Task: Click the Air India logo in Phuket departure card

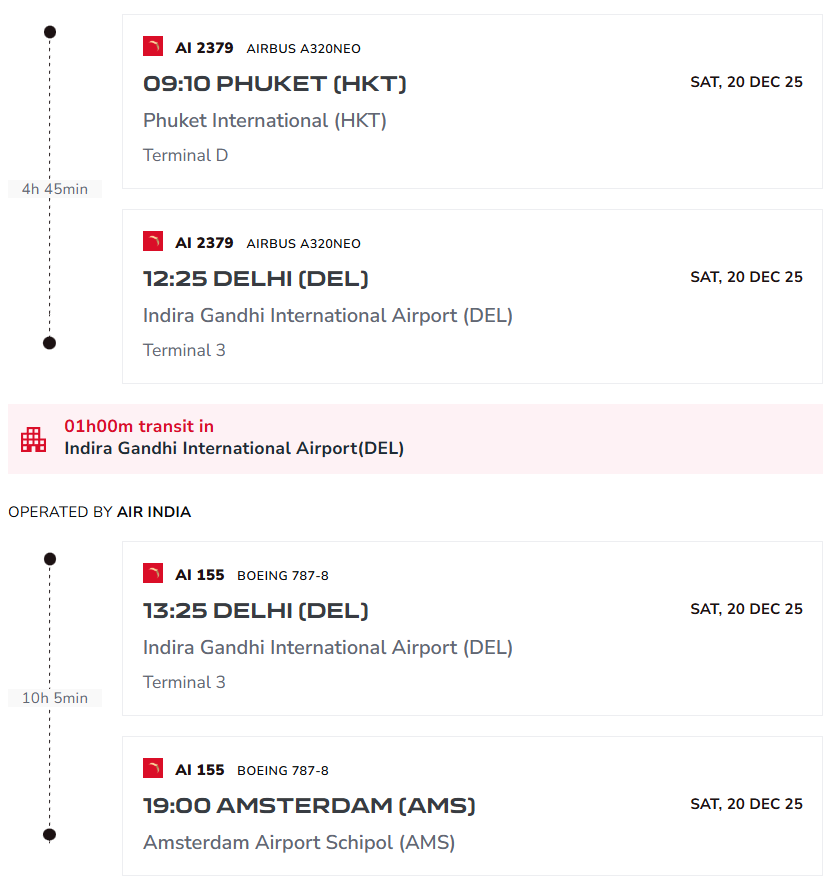Action: [x=153, y=47]
